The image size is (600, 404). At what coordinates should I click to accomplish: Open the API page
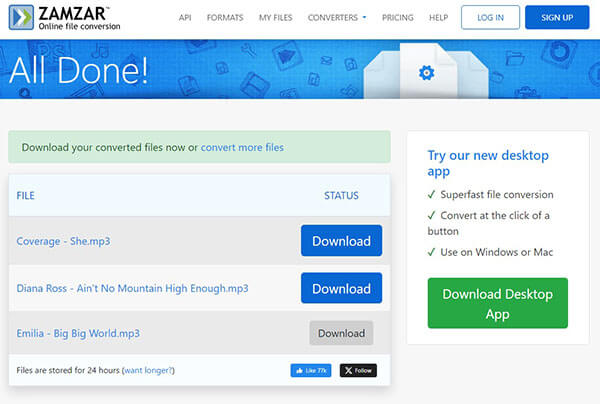(x=185, y=18)
